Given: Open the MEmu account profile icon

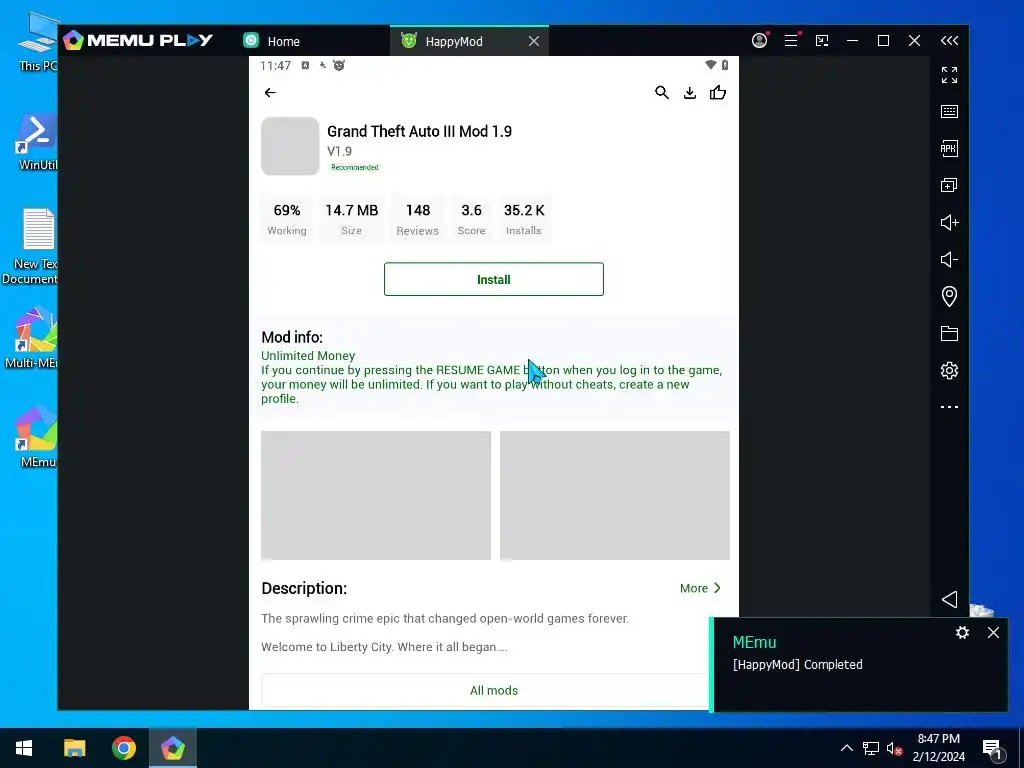Looking at the screenshot, I should click(760, 40).
